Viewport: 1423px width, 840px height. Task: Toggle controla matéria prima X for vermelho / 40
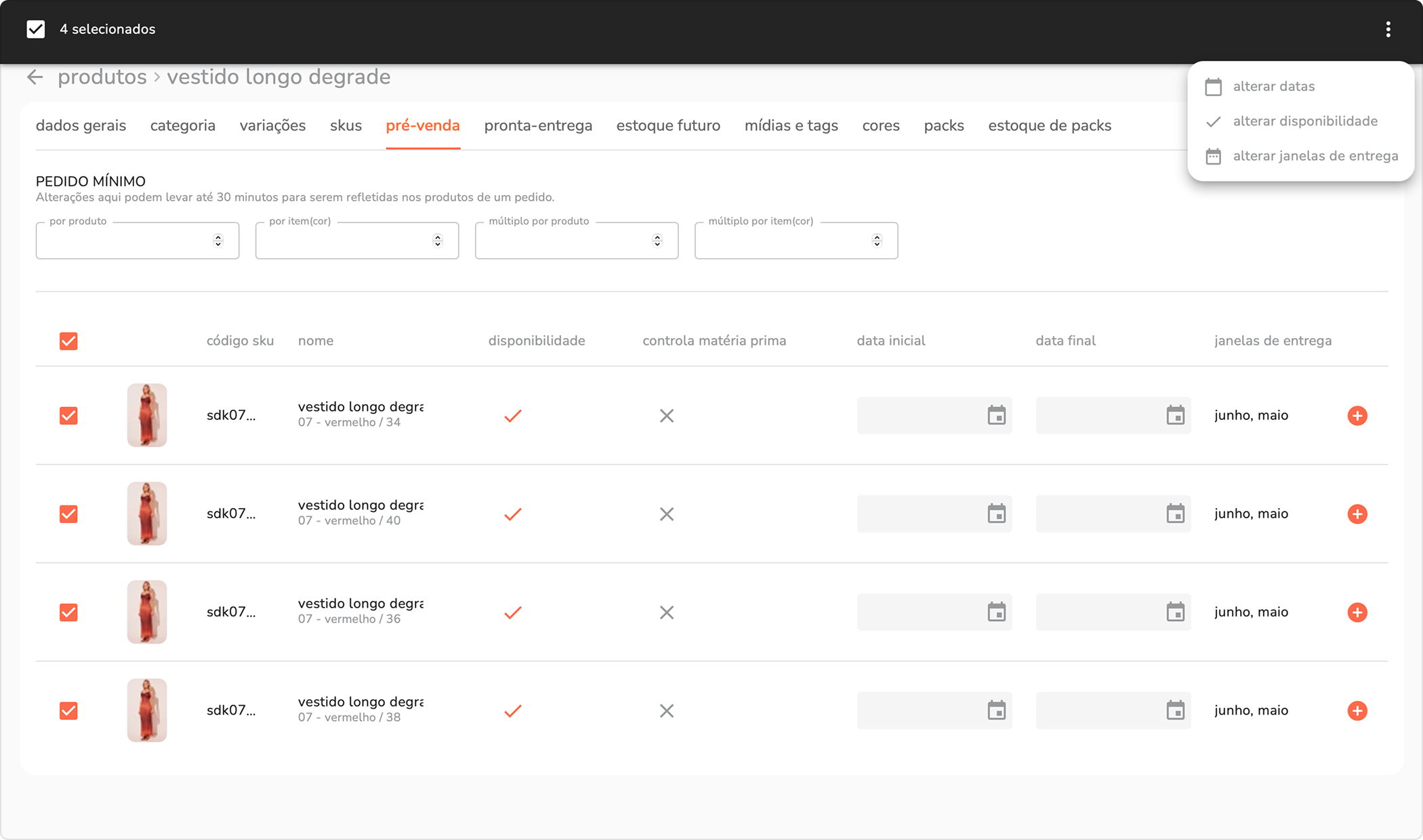point(667,514)
